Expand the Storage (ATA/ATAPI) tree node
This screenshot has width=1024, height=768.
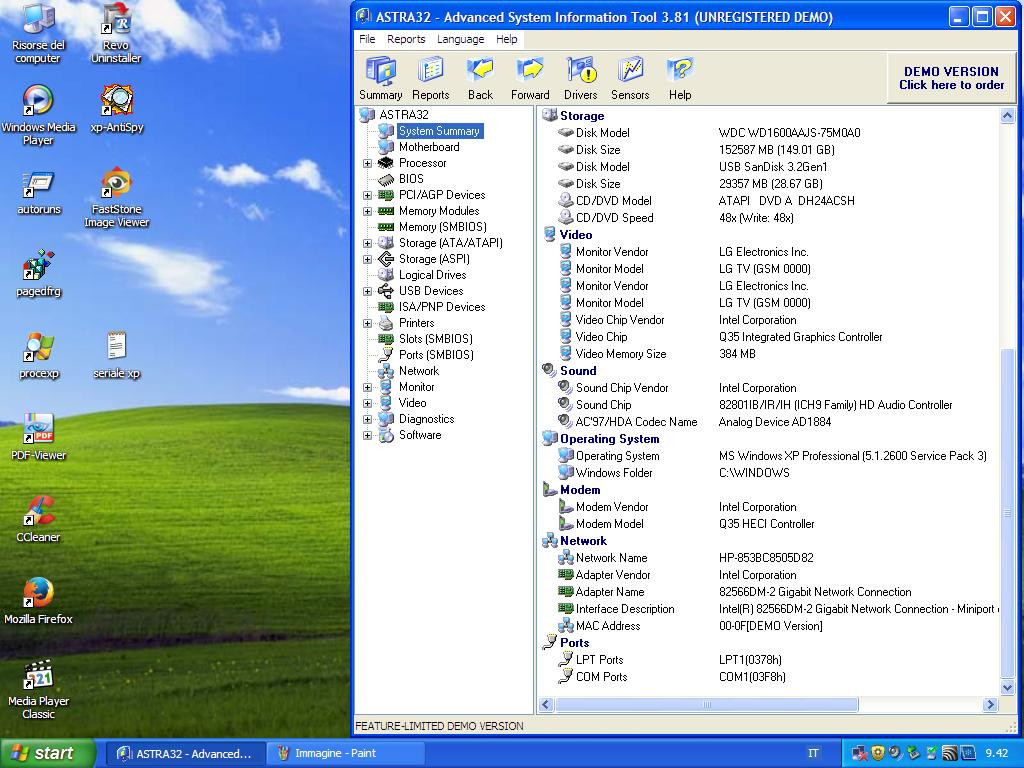367,243
